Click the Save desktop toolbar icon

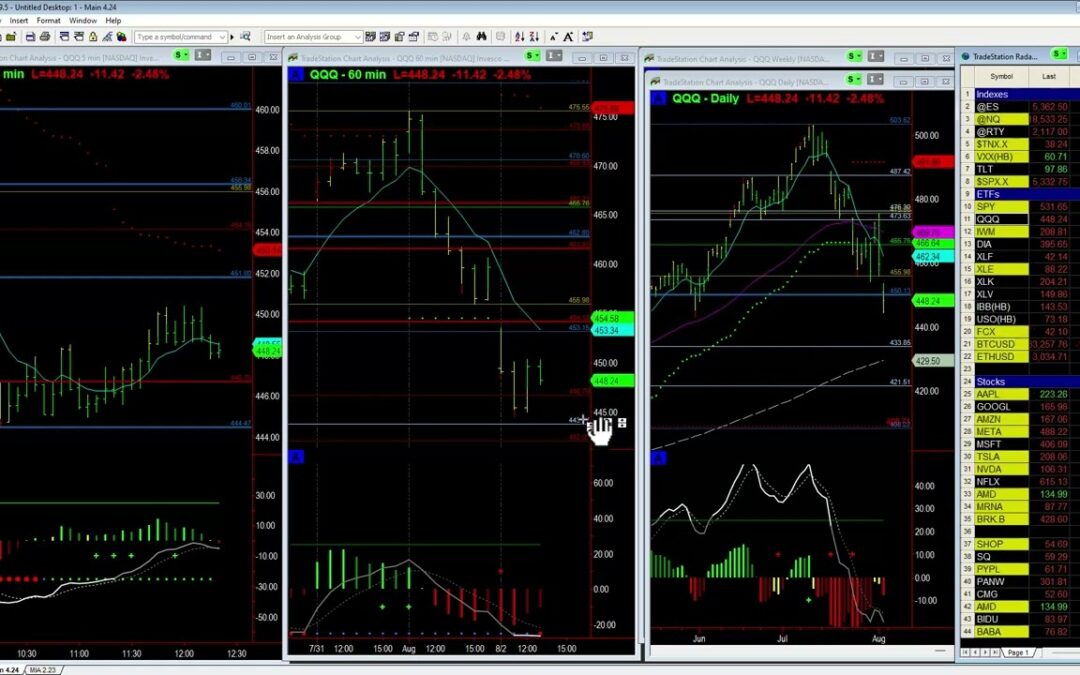30,37
